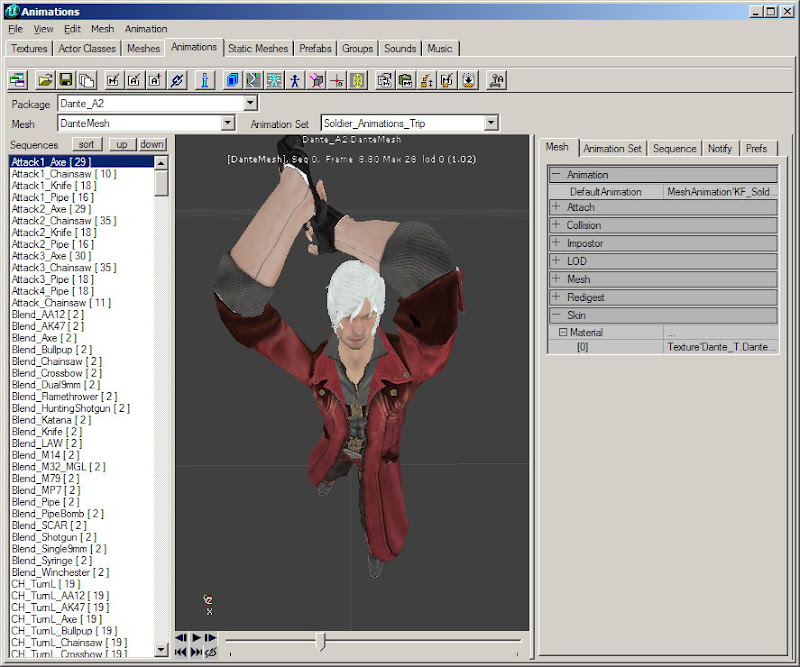
Task: Expand the Collision property section
Action: (556, 225)
